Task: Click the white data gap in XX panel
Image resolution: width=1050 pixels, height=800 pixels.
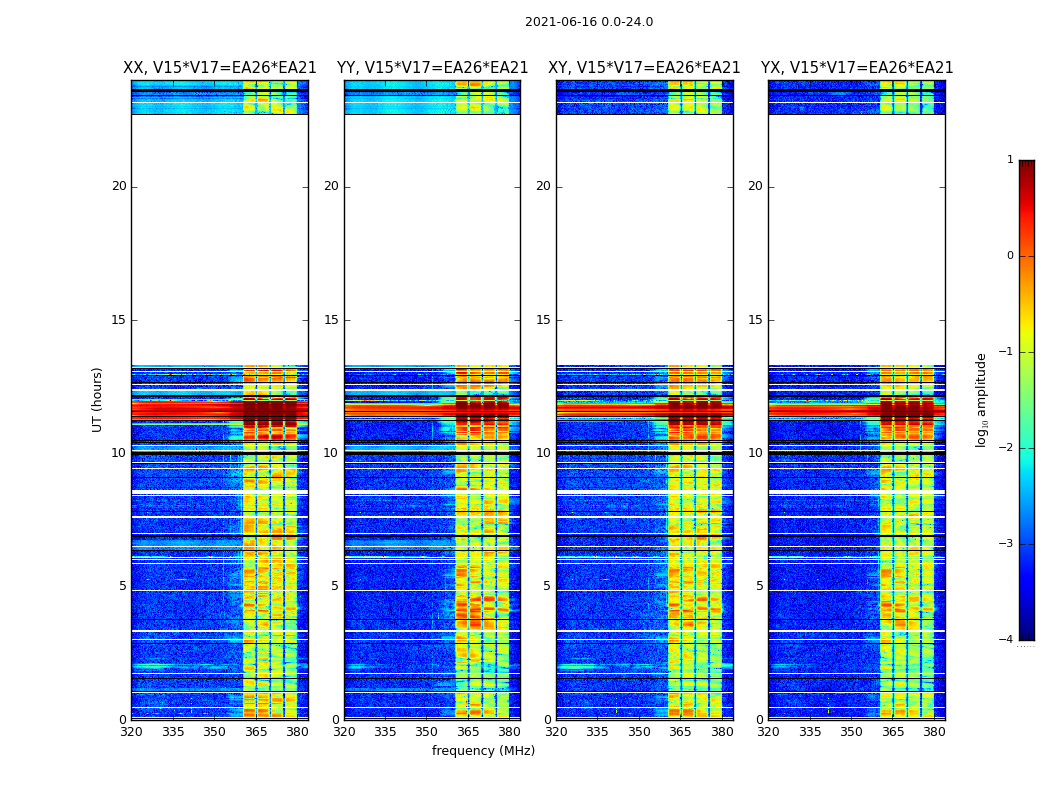Action: point(219,240)
